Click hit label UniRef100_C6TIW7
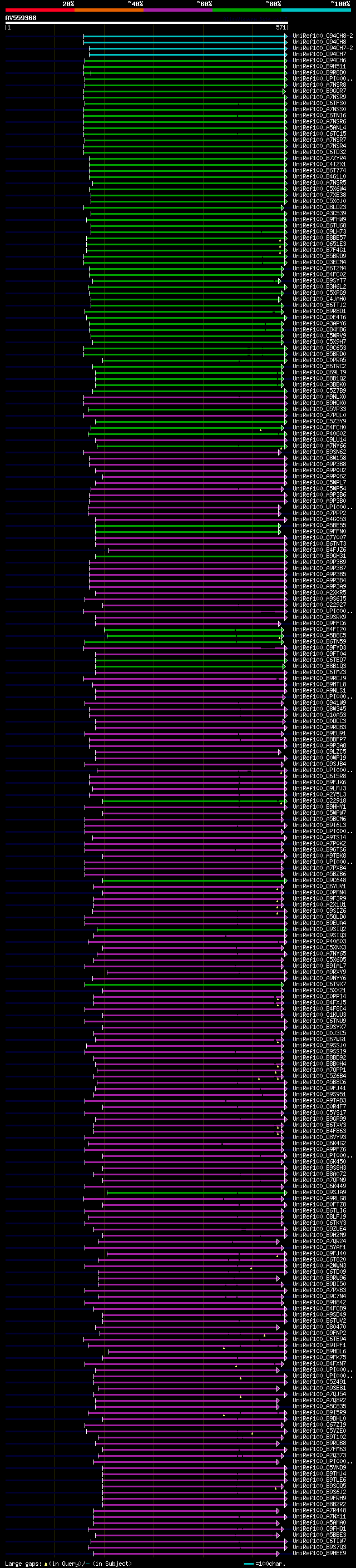356x1568 pixels. click(319, 1541)
